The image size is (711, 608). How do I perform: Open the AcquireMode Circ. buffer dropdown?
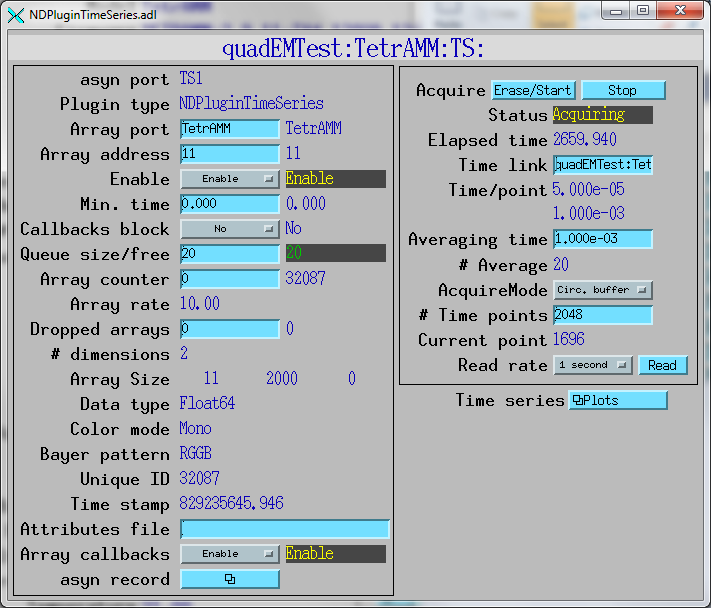(603, 290)
